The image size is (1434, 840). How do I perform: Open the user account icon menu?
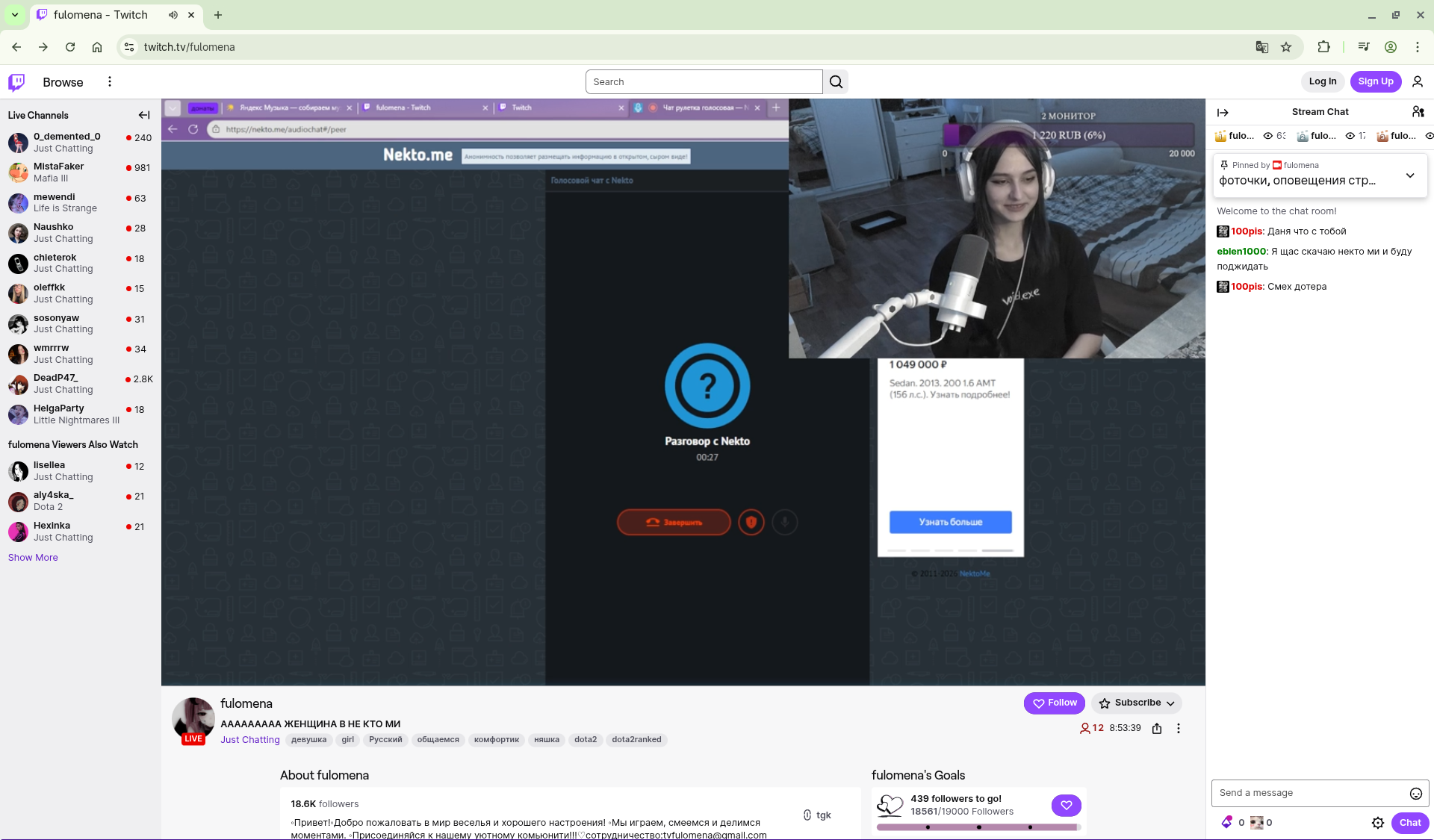(x=1417, y=82)
